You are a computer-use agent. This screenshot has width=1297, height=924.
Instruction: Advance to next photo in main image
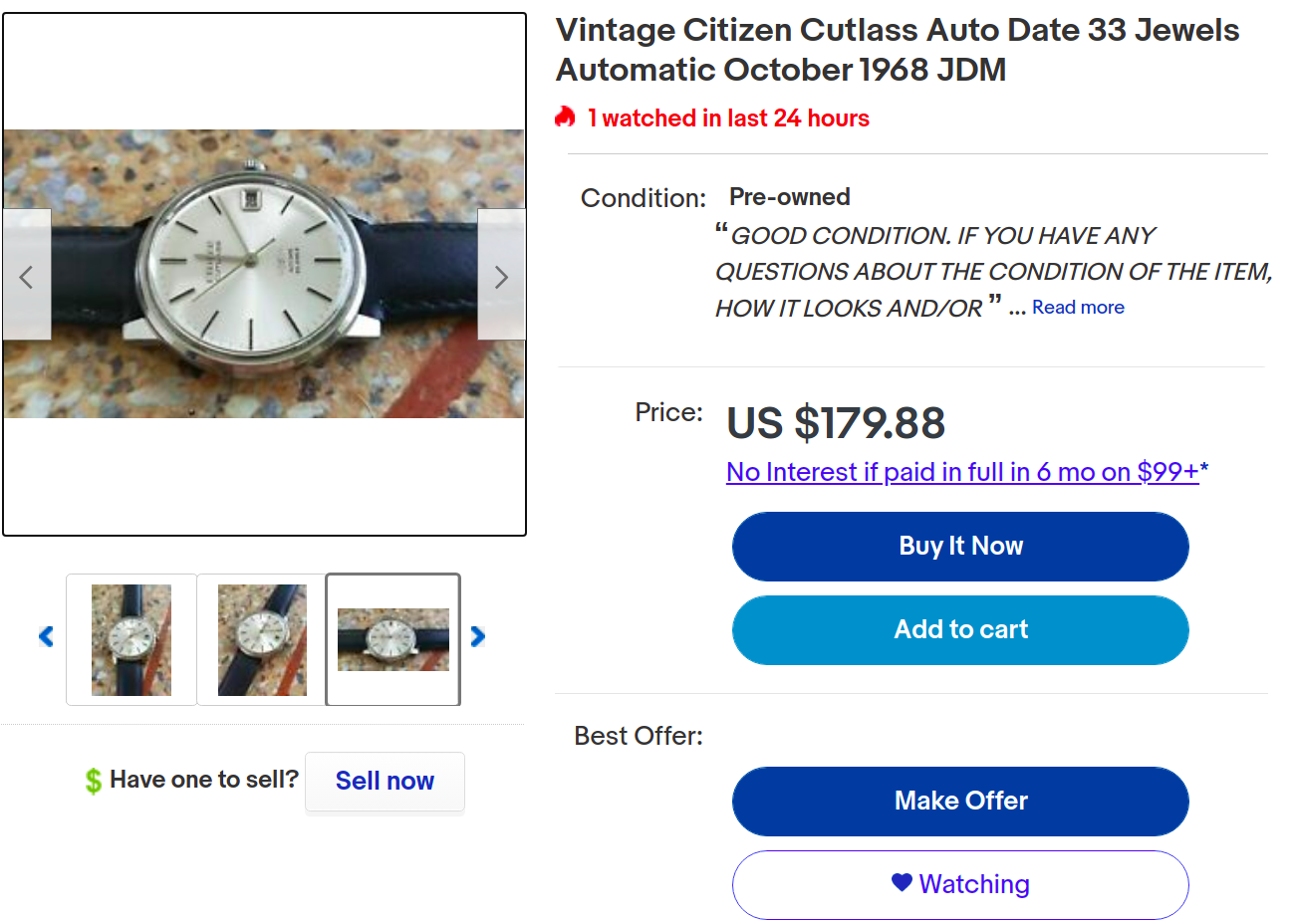coord(501,276)
